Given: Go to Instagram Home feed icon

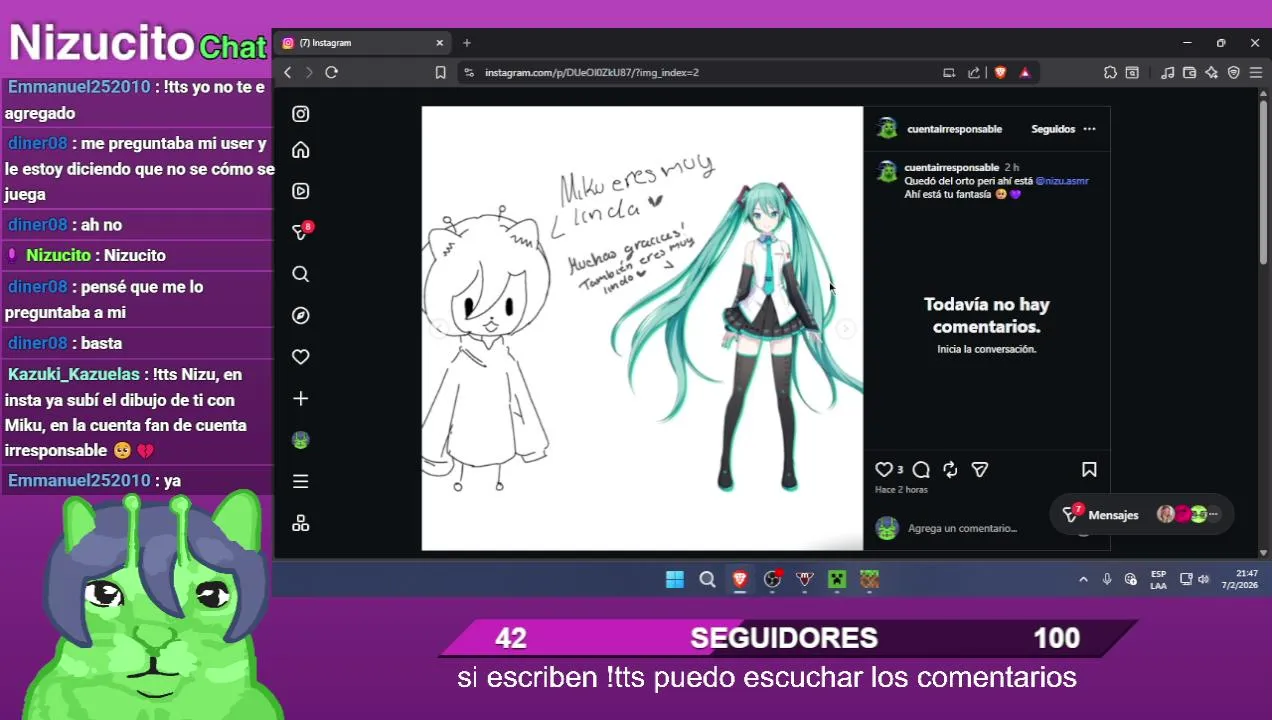Looking at the screenshot, I should pos(300,150).
